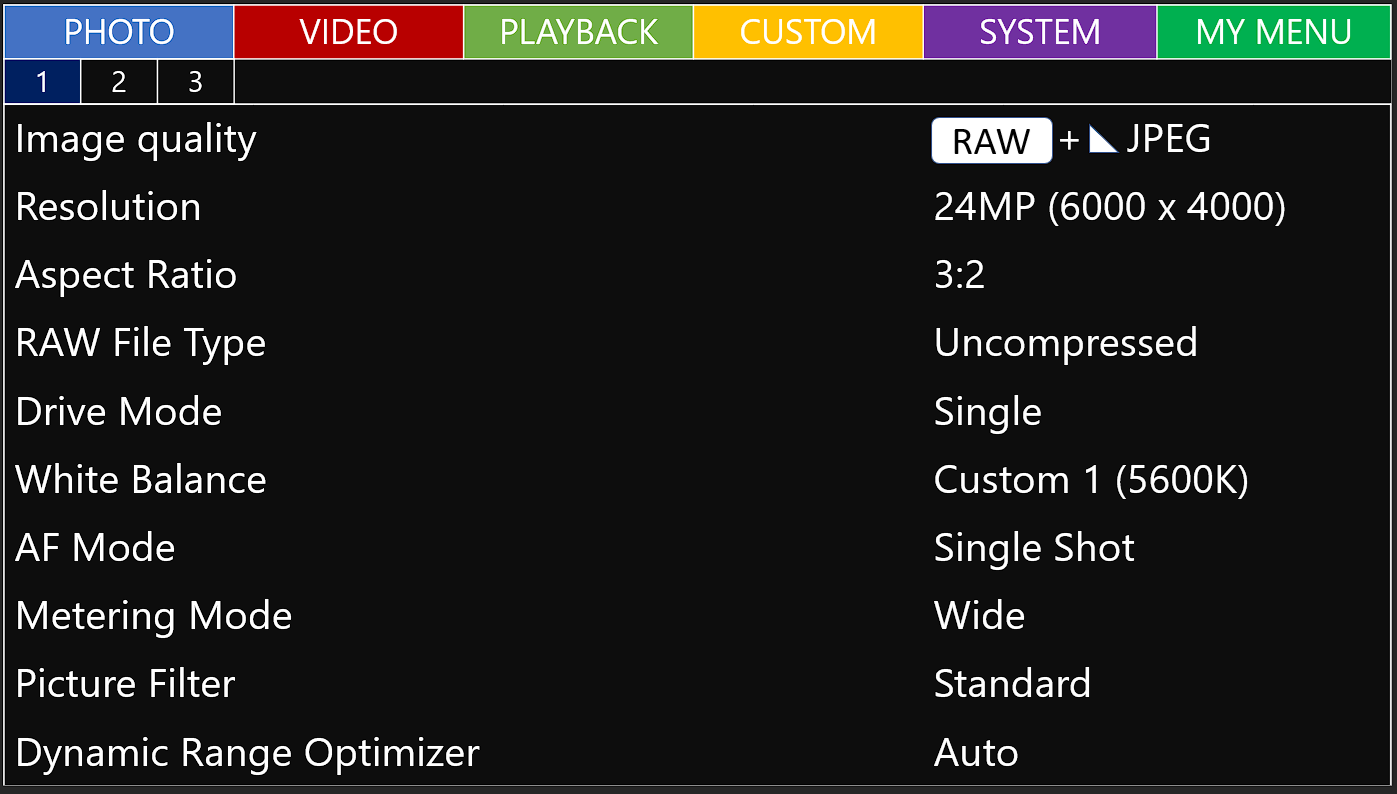This screenshot has width=1397, height=794.
Task: Jump to Photo menu page 3
Action: tap(195, 82)
